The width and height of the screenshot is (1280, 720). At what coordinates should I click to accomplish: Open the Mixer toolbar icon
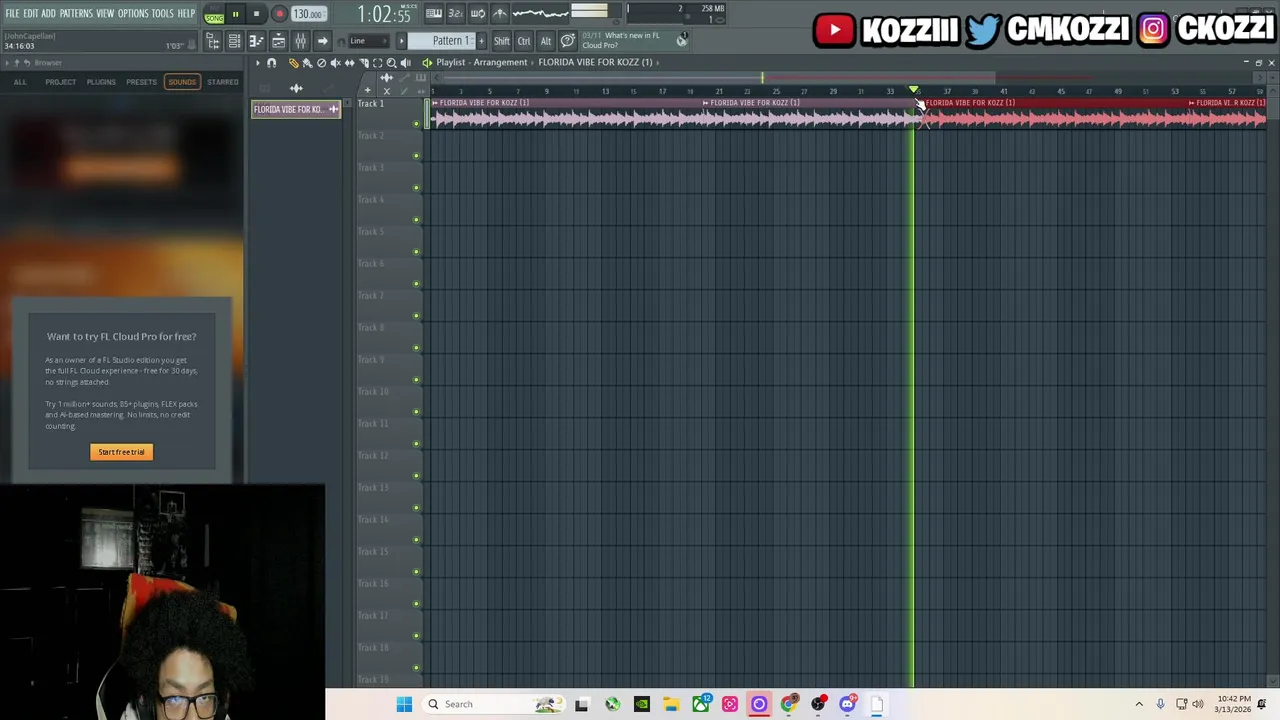click(x=300, y=41)
